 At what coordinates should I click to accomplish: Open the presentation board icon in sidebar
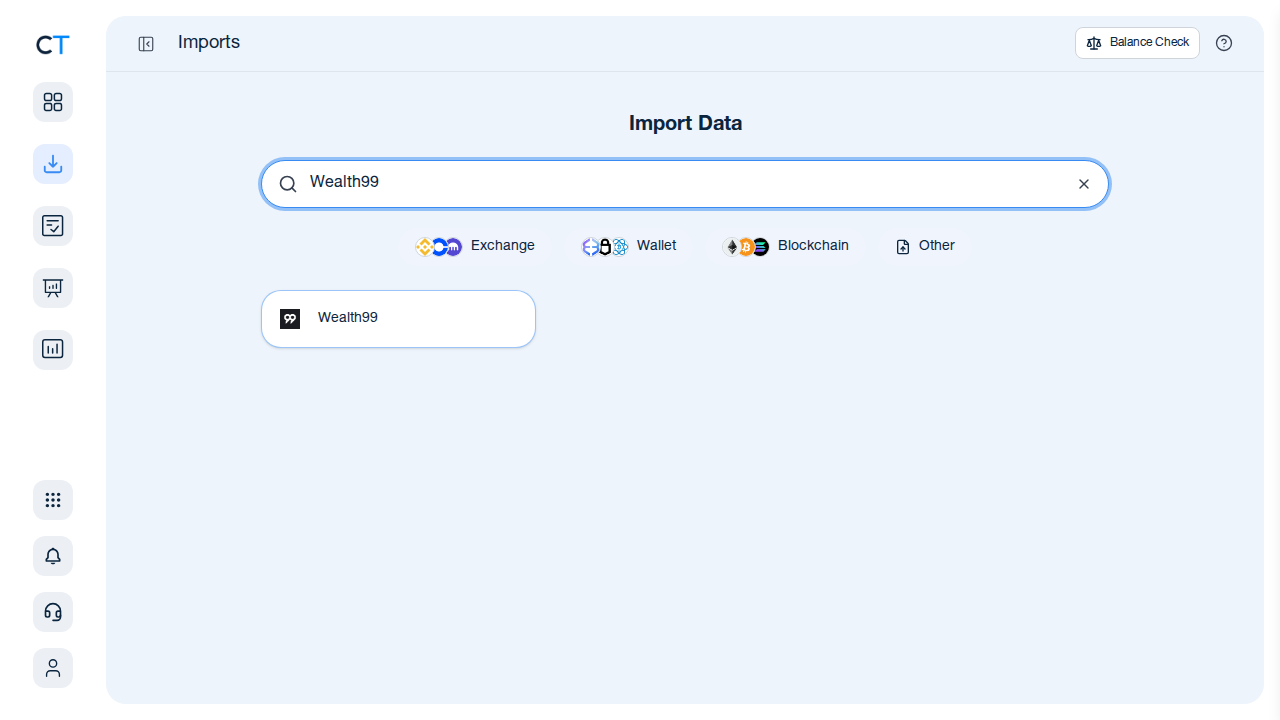click(x=53, y=288)
